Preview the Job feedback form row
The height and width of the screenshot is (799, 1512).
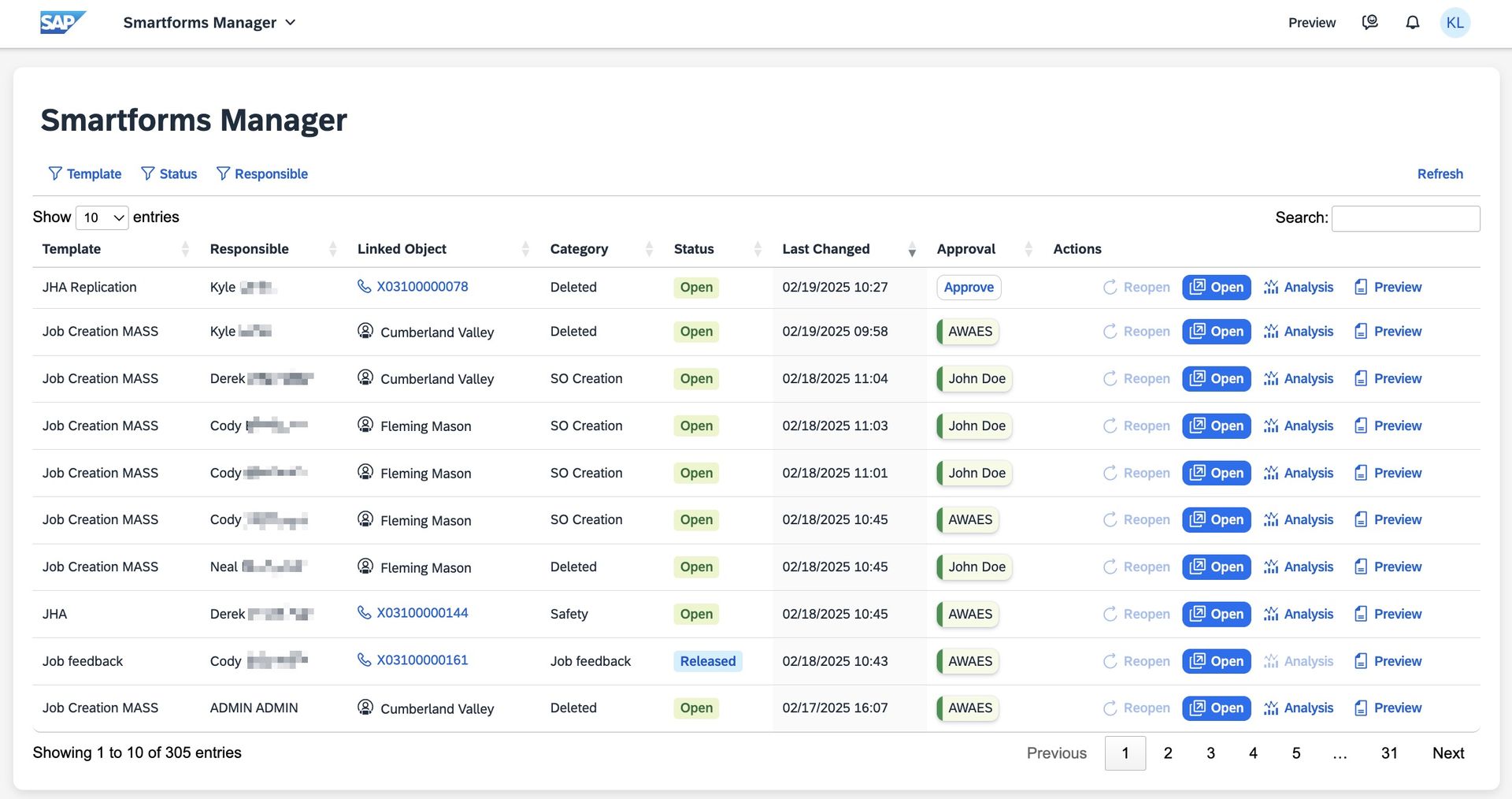(1387, 661)
